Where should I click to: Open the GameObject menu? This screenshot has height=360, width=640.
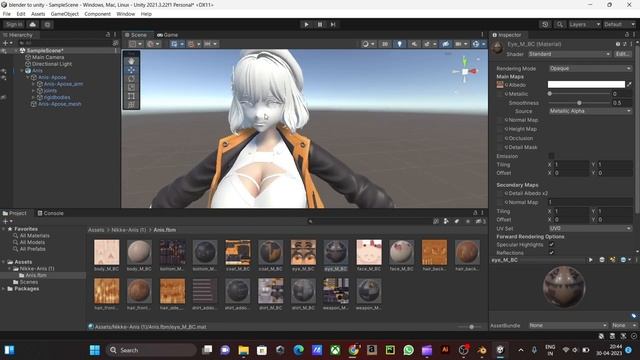64,14
